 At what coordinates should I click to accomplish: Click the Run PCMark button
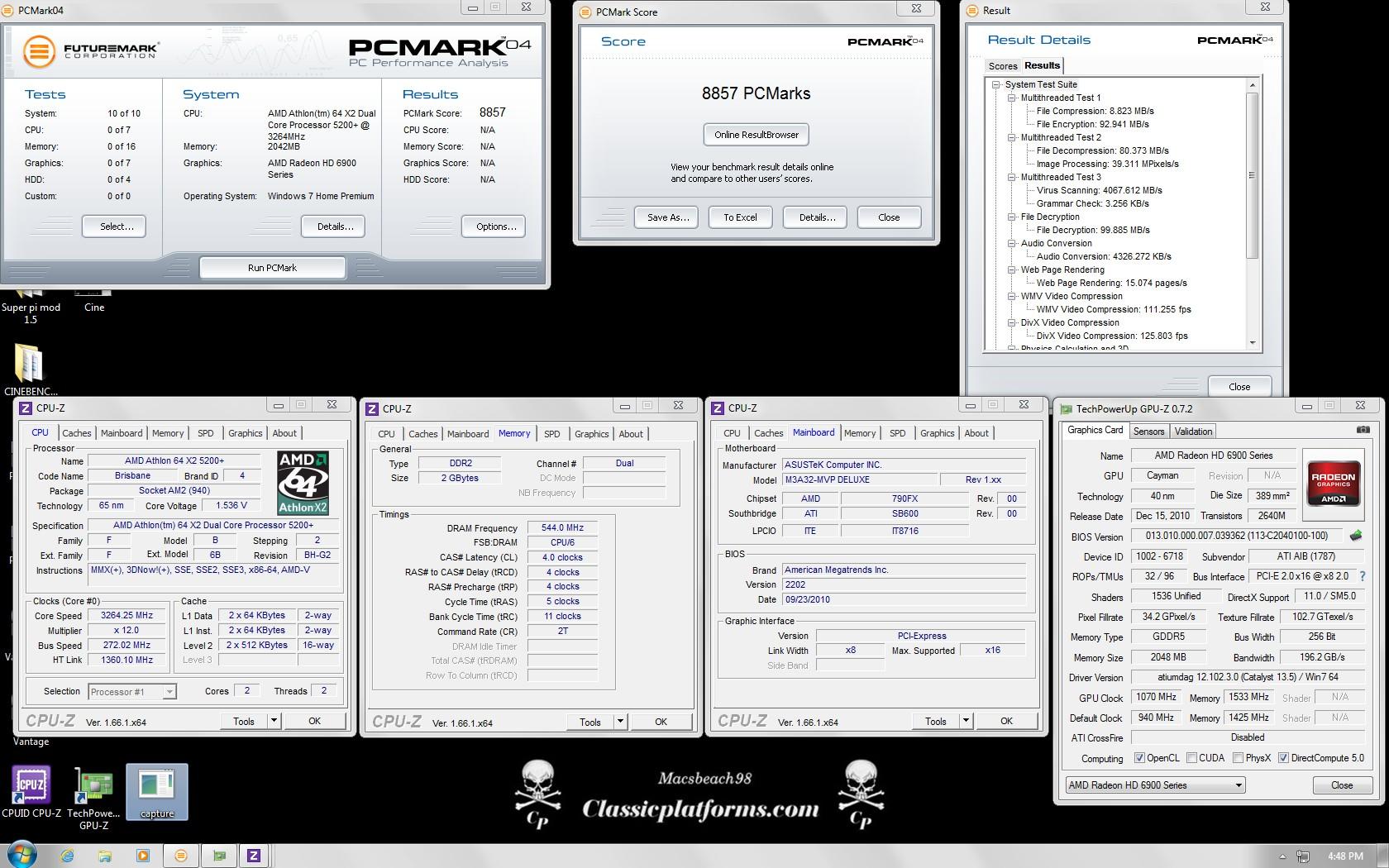tap(273, 268)
